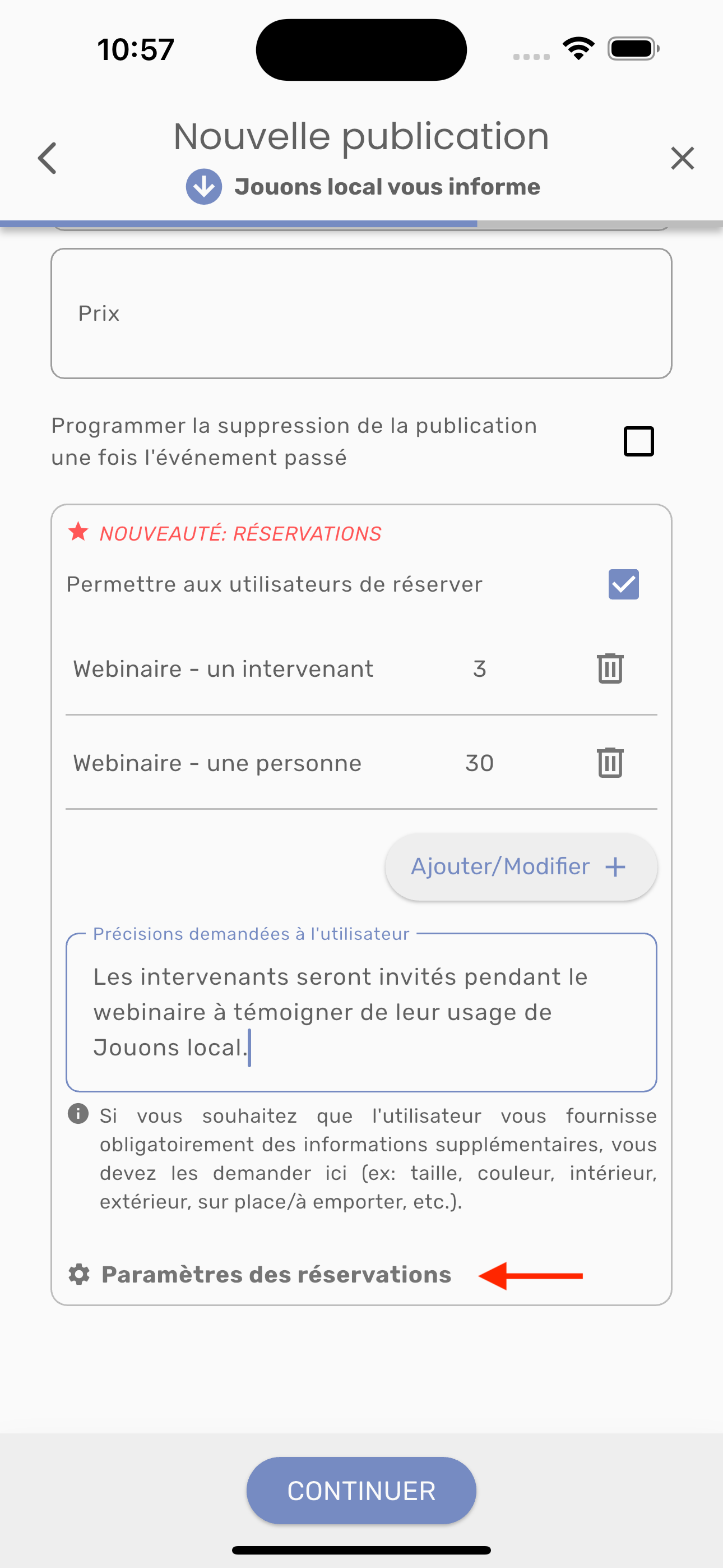Click the gear icon for reservation settings
The image size is (723, 1568).
click(x=79, y=1275)
